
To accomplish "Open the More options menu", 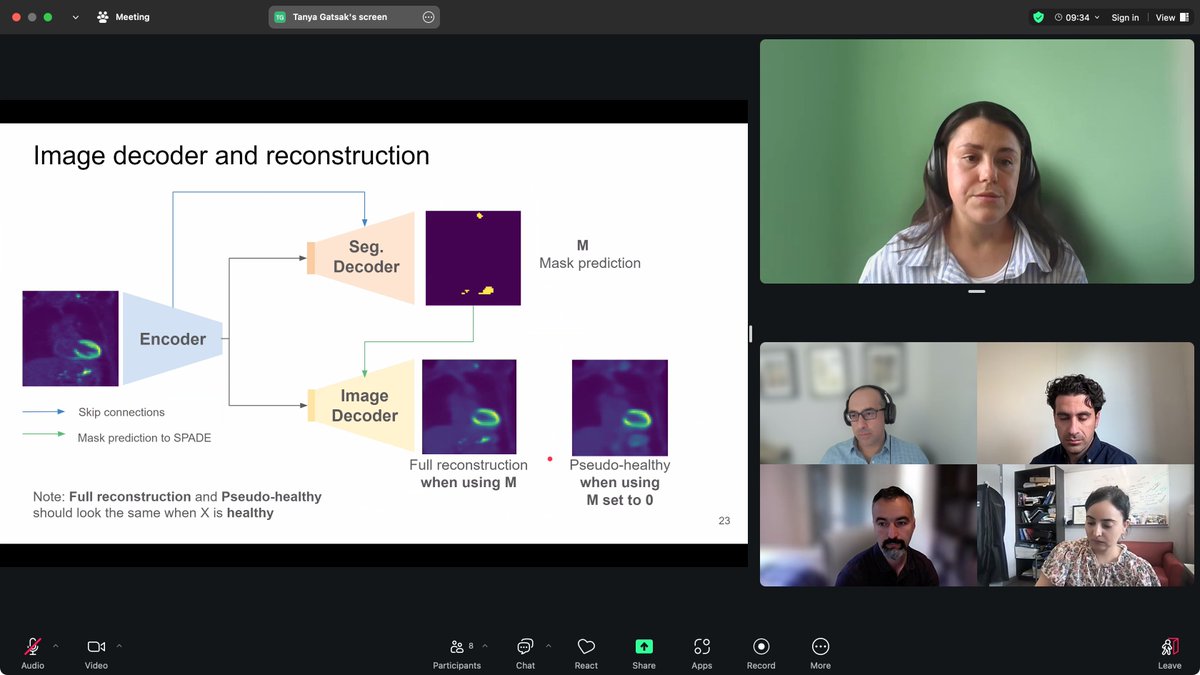I will tap(820, 653).
